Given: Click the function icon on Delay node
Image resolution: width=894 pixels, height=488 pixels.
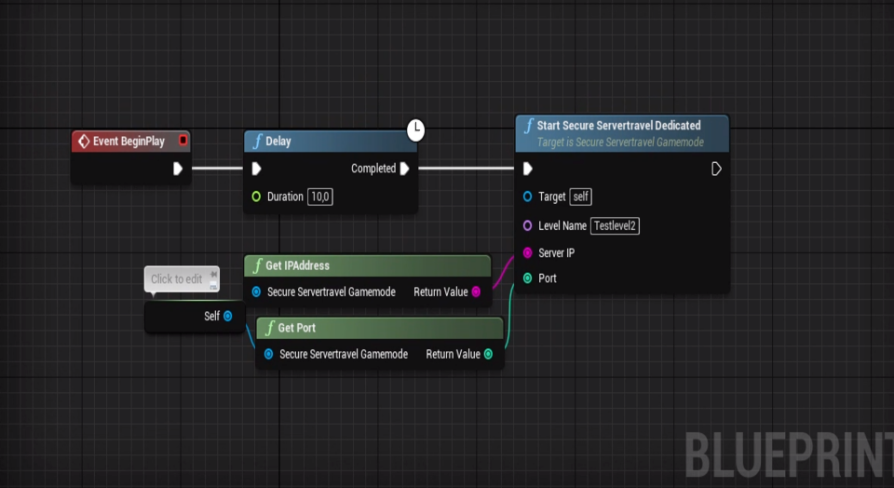Looking at the screenshot, I should coord(257,141).
